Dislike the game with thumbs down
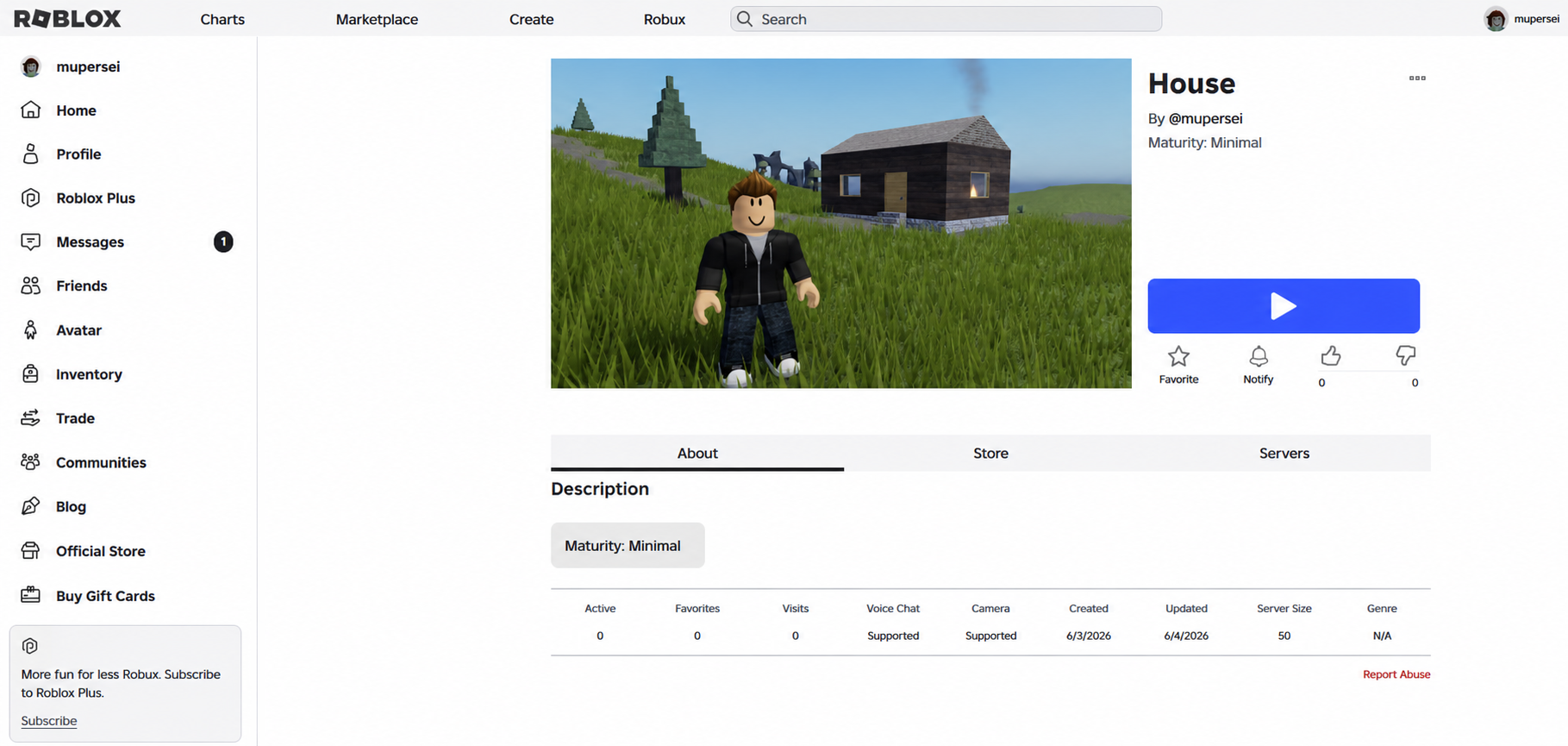 pyautogui.click(x=1405, y=355)
